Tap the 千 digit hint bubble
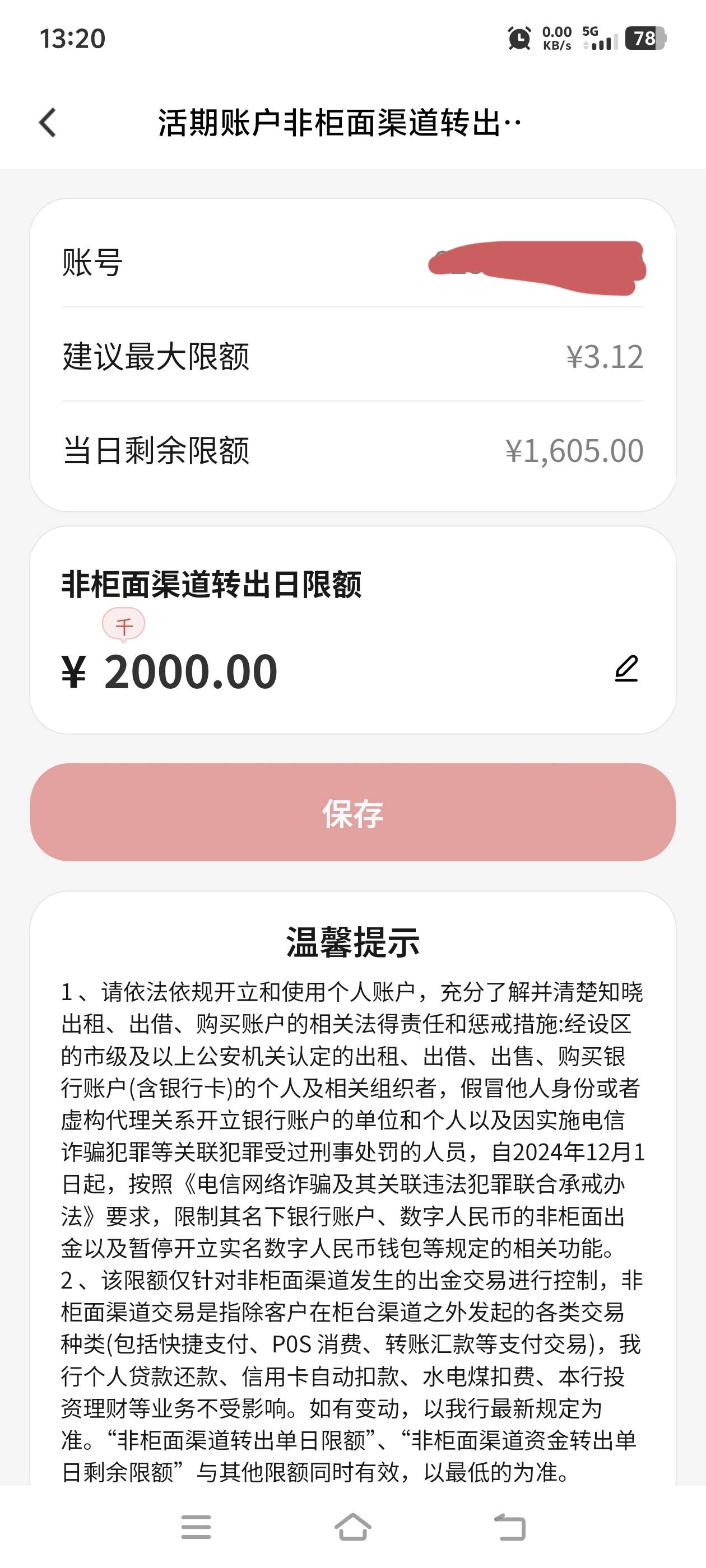The image size is (706, 1568). pos(124,625)
